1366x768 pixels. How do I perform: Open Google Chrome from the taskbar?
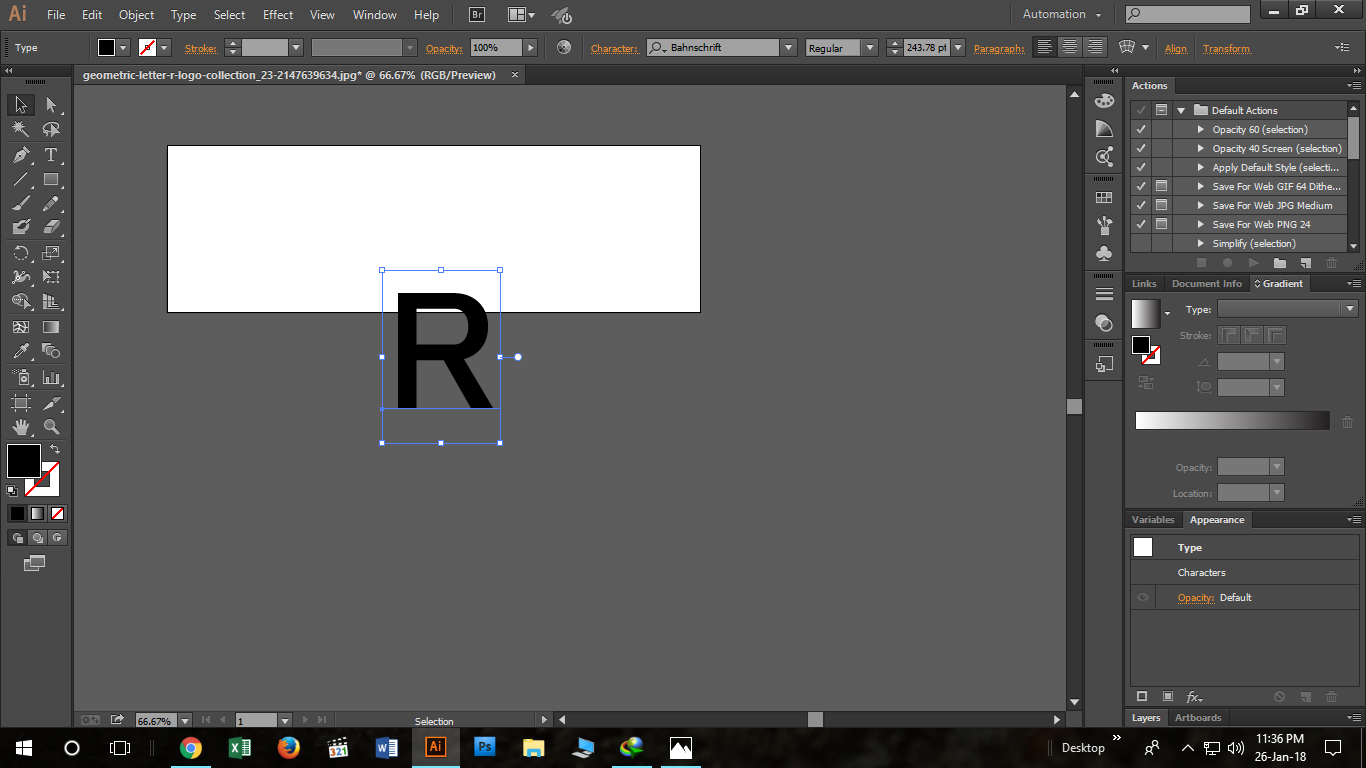tap(190, 747)
